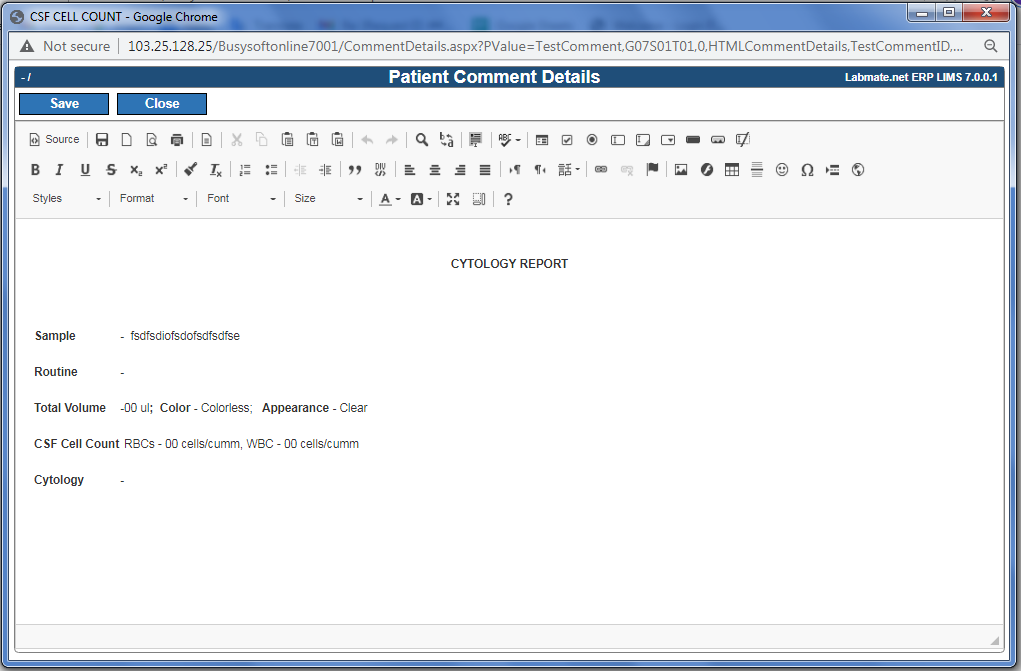Insert a form Button element

click(693, 139)
